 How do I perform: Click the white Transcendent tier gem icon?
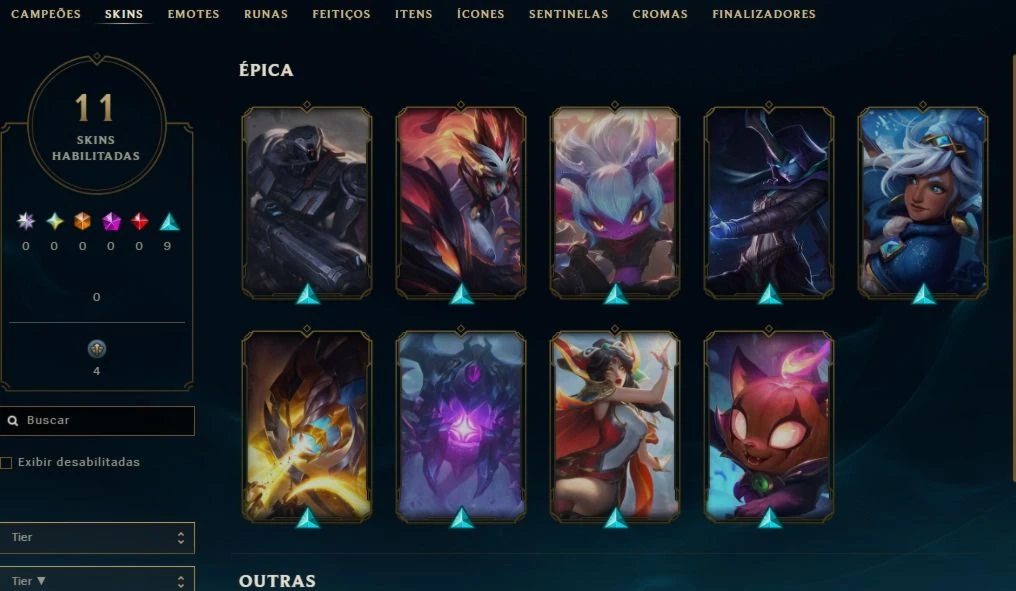tap(26, 222)
